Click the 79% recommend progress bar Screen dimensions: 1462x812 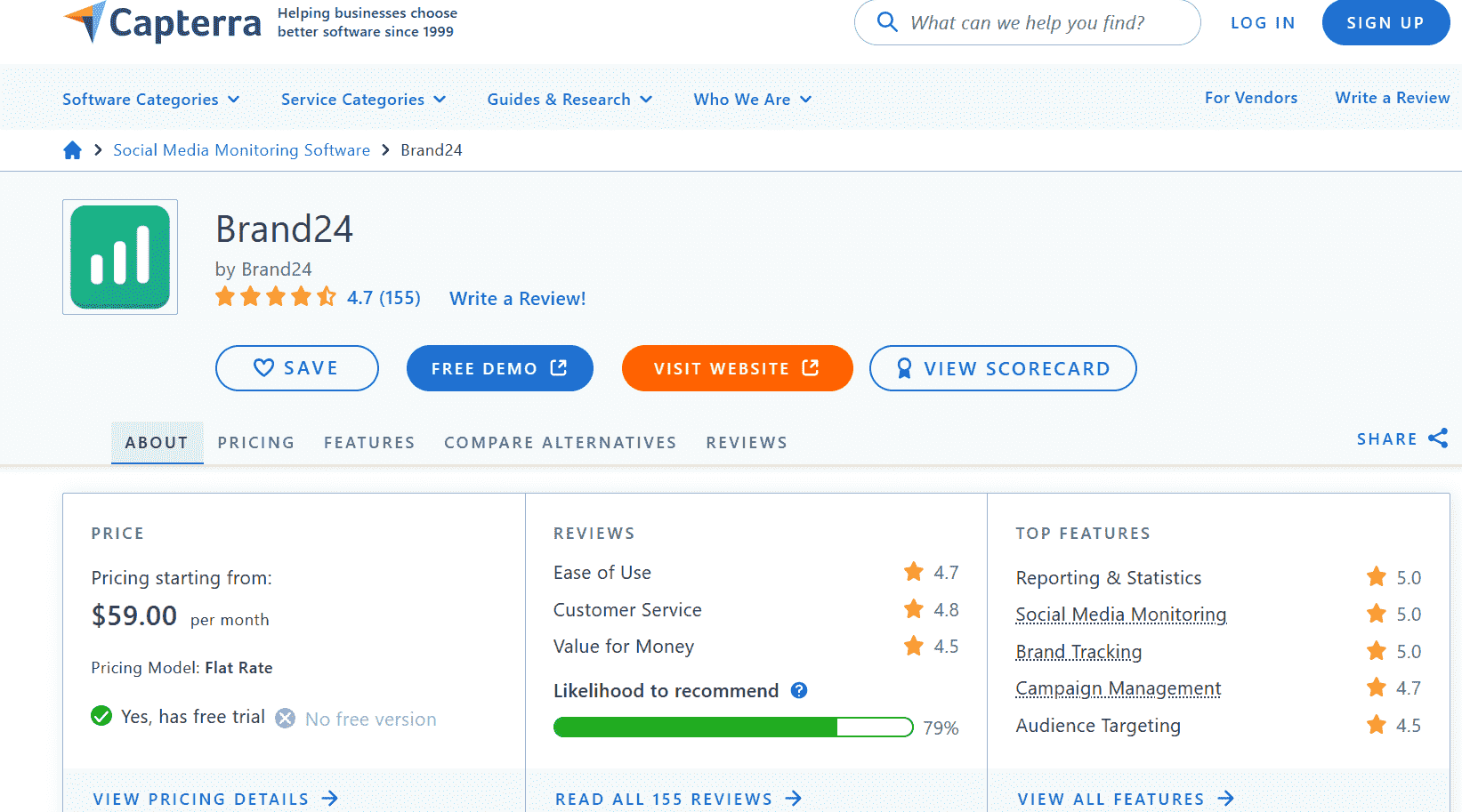pyautogui.click(x=733, y=727)
